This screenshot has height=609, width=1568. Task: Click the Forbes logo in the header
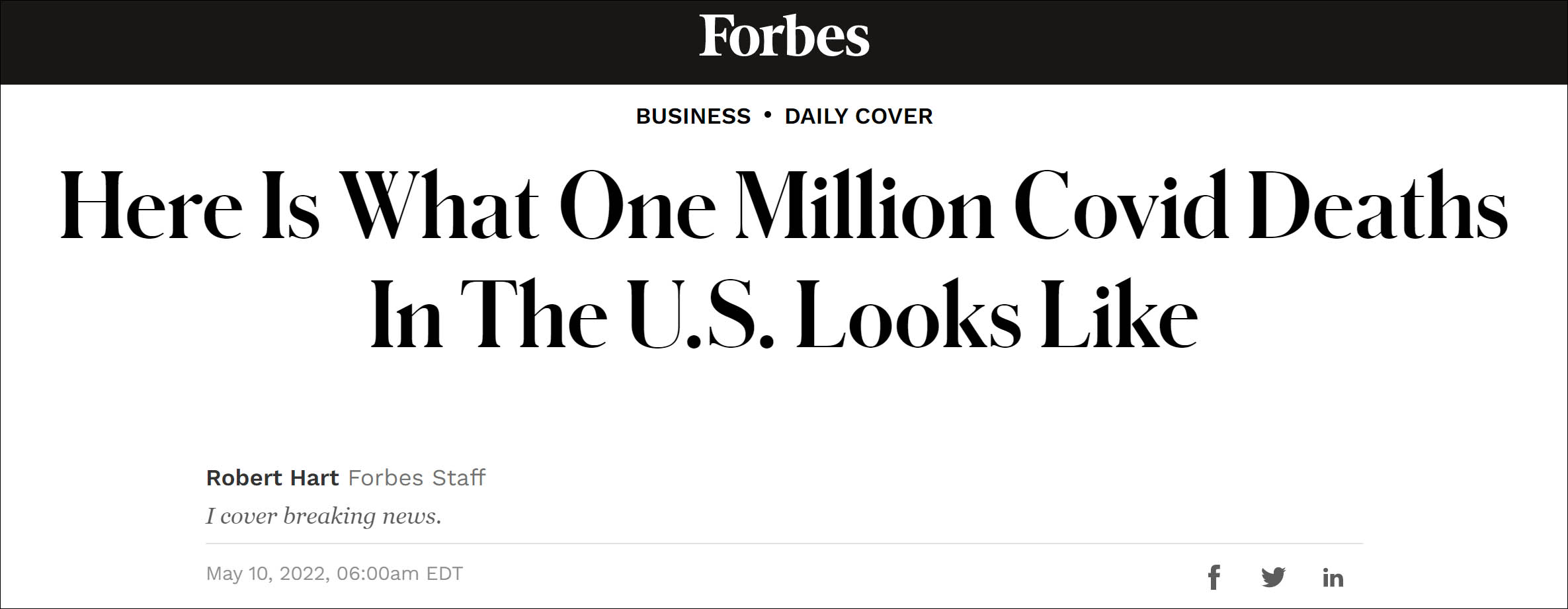(784, 36)
